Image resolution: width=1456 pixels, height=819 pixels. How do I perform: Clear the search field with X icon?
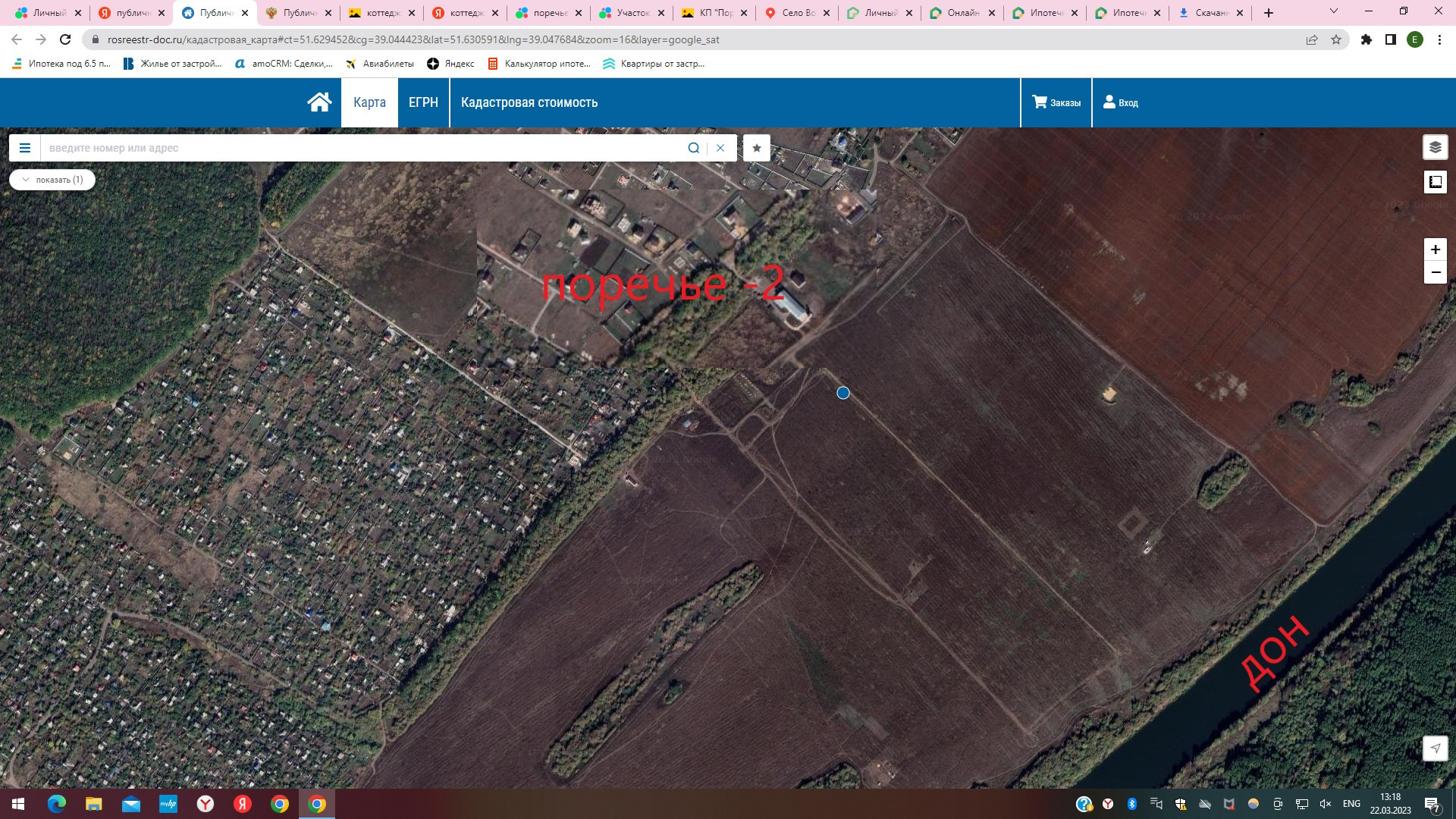tap(720, 148)
